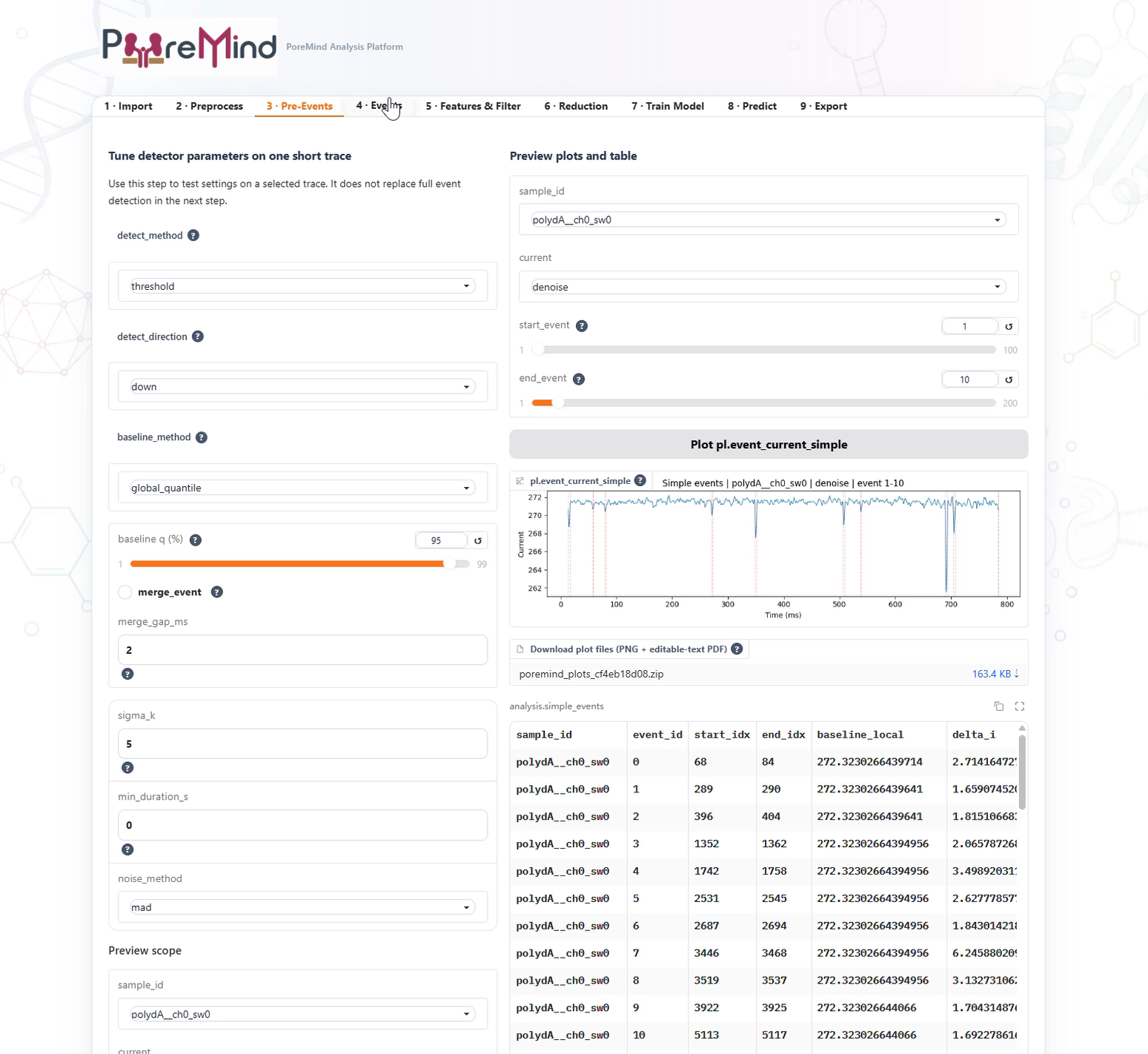Show help for end_event
The height and width of the screenshot is (1054, 1148).
coord(579,379)
